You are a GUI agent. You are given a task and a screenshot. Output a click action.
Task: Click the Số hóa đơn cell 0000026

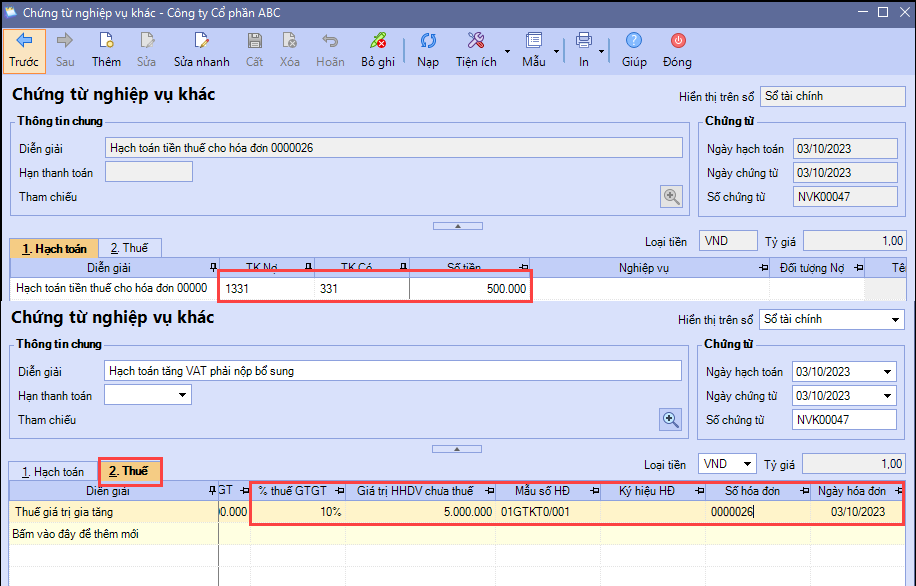coord(731,512)
